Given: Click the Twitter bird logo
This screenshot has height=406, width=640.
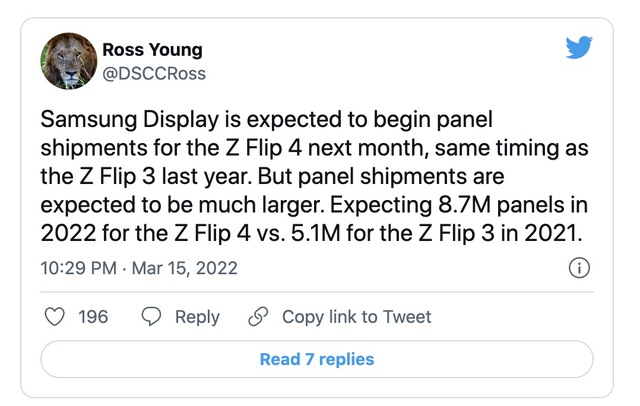Looking at the screenshot, I should point(579,47).
